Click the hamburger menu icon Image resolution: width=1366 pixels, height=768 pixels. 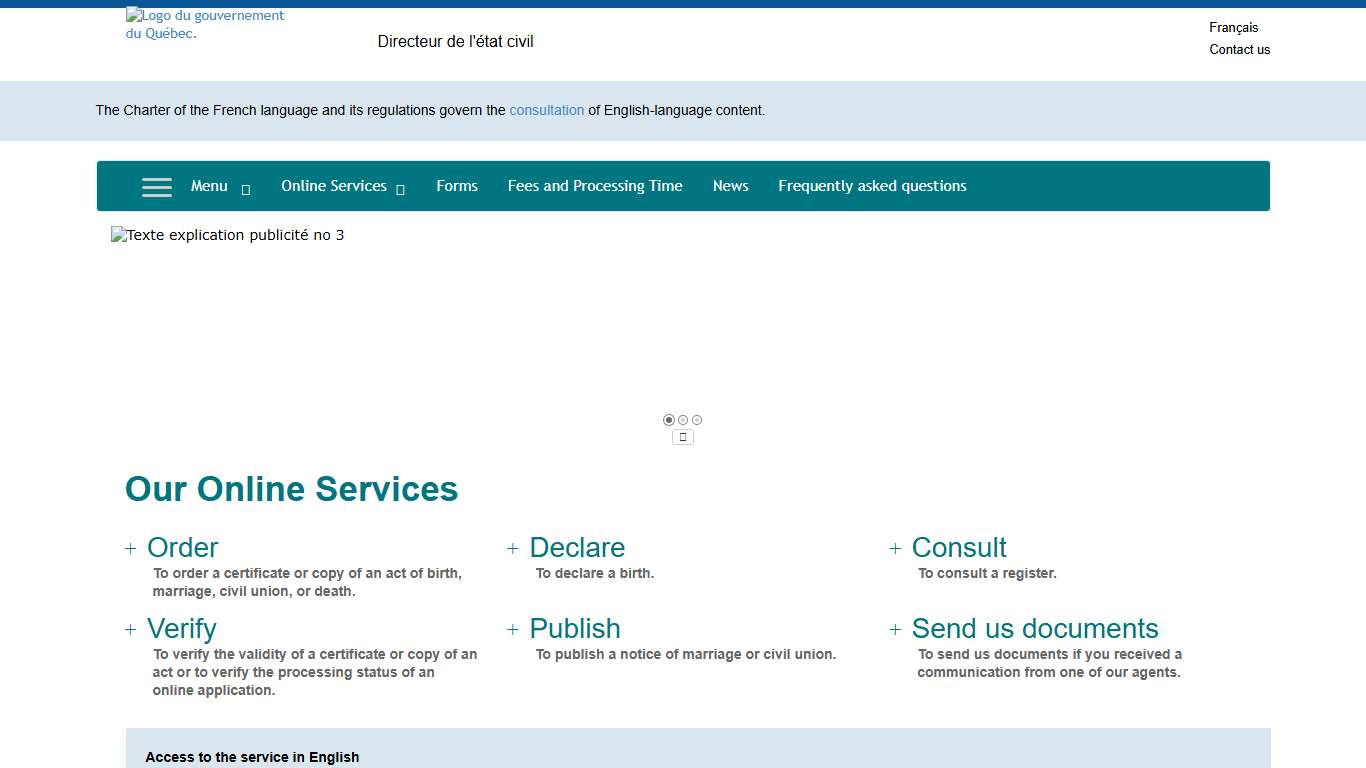click(156, 187)
